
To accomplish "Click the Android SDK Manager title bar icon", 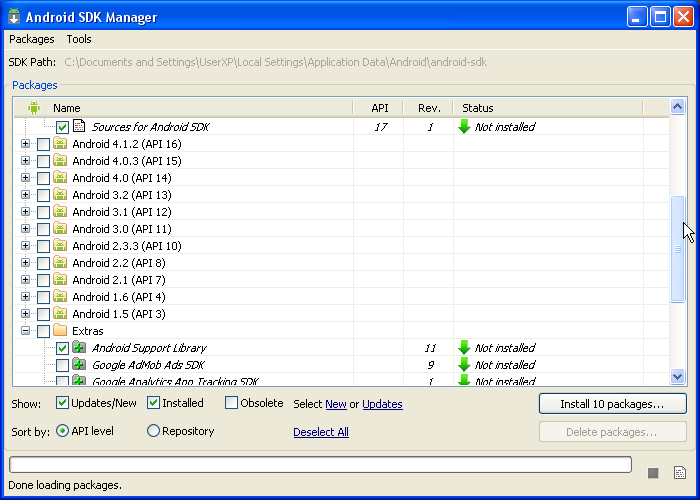I will pos(14,16).
